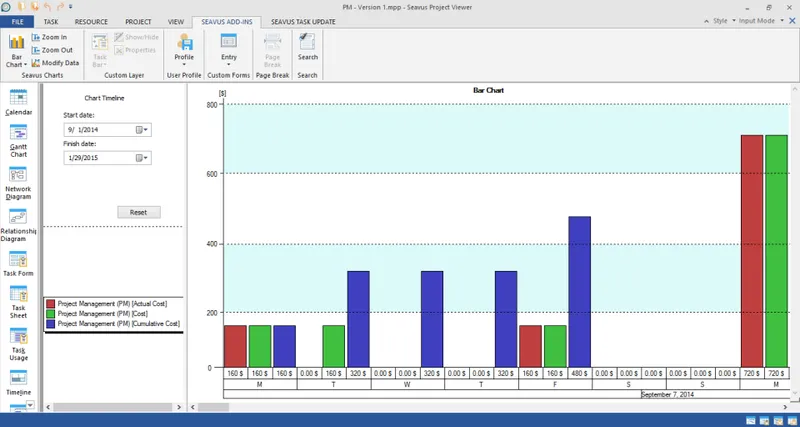Open the FILE tab
This screenshot has height=427, width=800.
(x=17, y=22)
